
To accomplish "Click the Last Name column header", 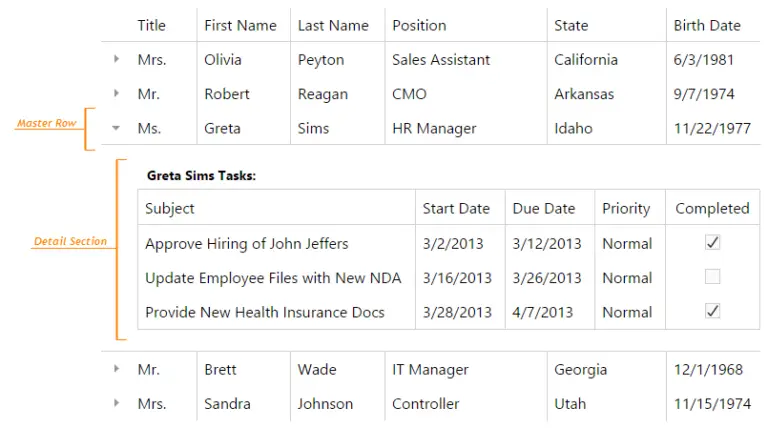I will point(333,25).
